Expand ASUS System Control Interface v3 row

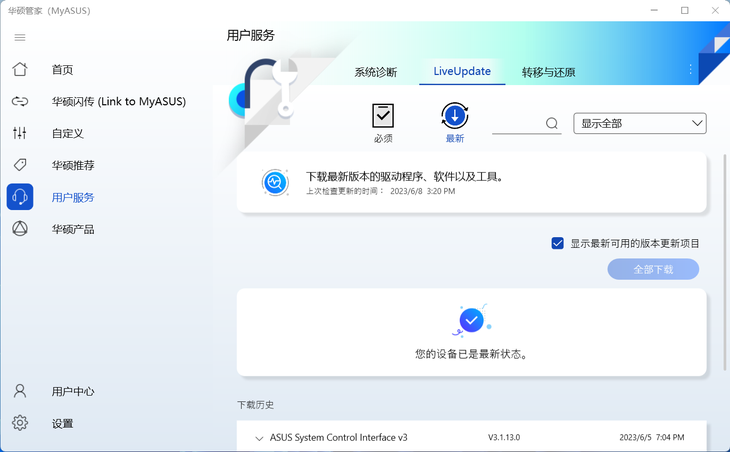click(259, 438)
